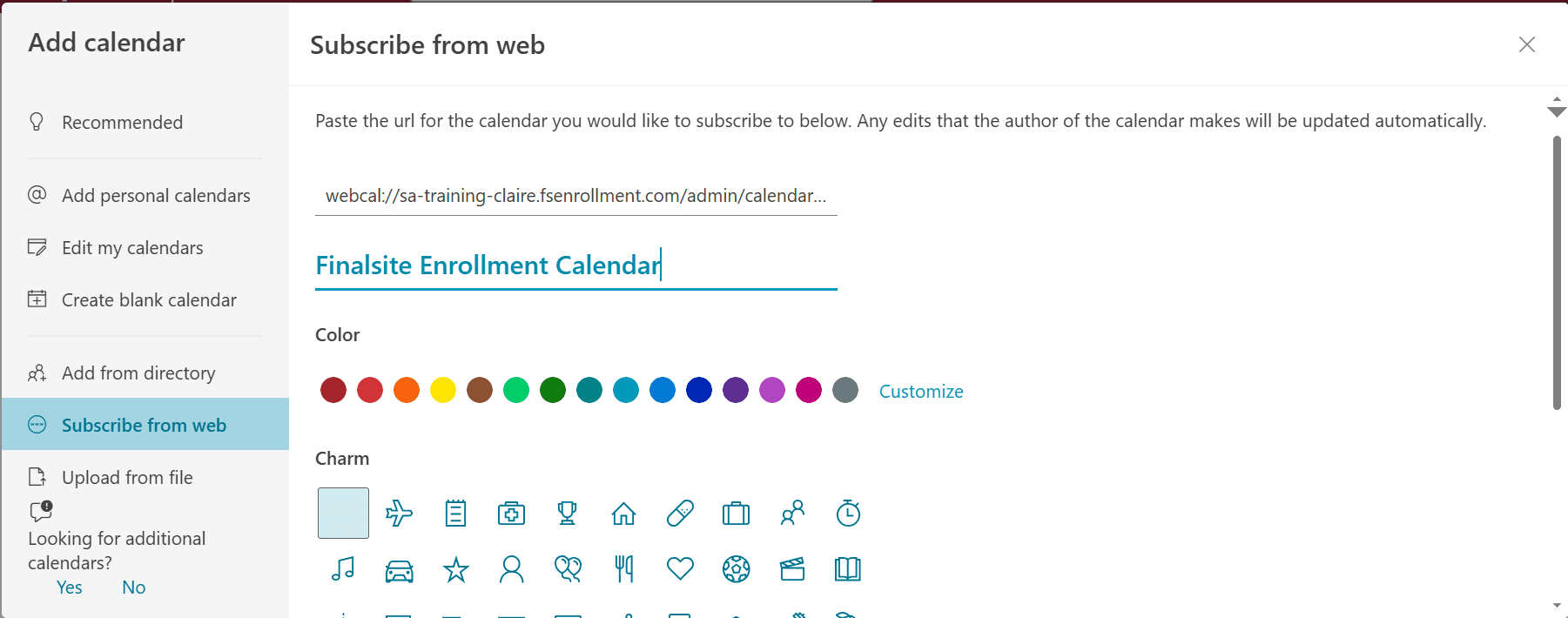Screen dimensions: 1568x618
Task: Choose the heart charm icon
Action: click(x=680, y=569)
